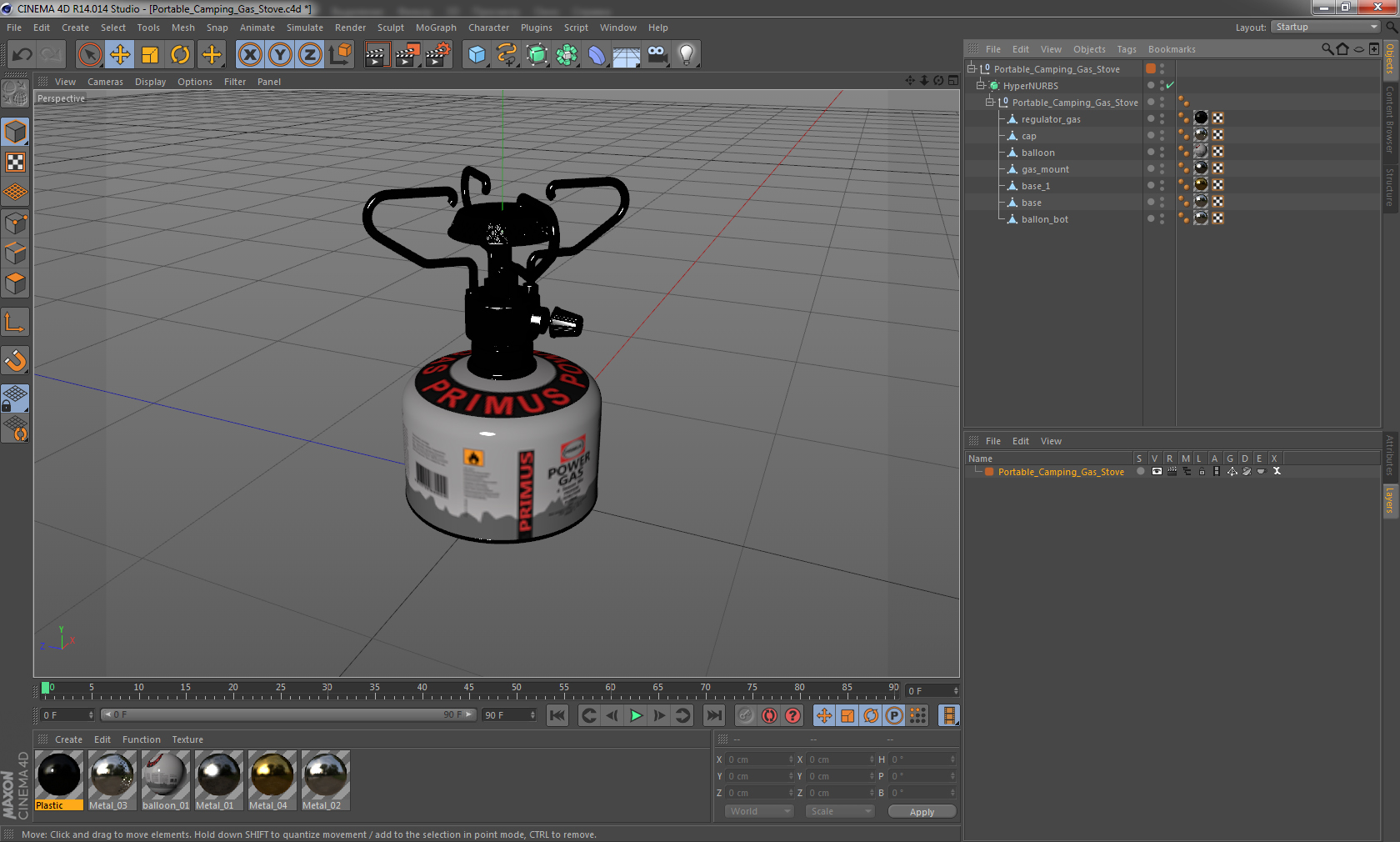Screen dimensions: 1400x842
Task: Select the Metal_04 gold material
Action: pyautogui.click(x=272, y=780)
